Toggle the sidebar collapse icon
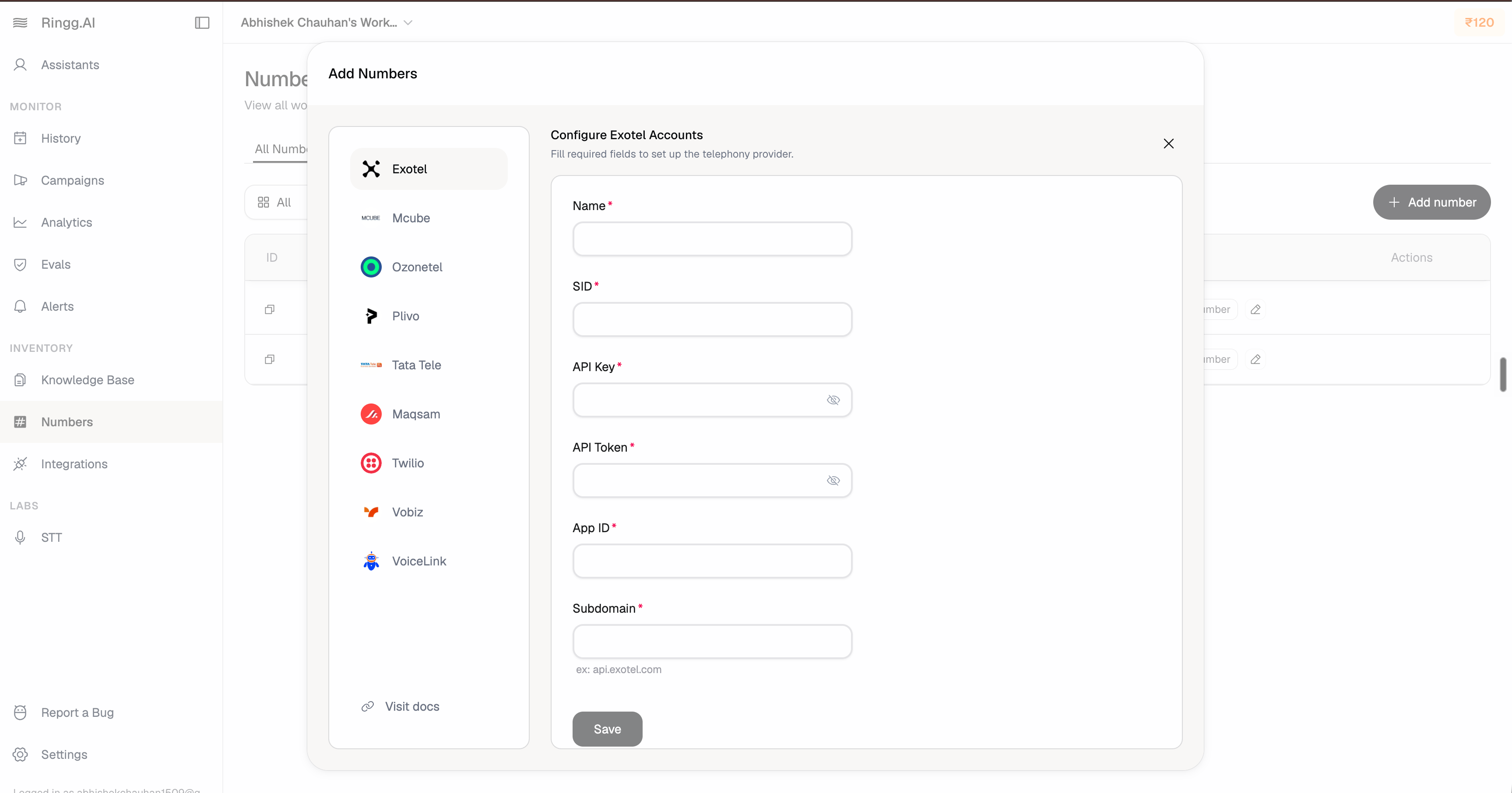 pos(202,22)
